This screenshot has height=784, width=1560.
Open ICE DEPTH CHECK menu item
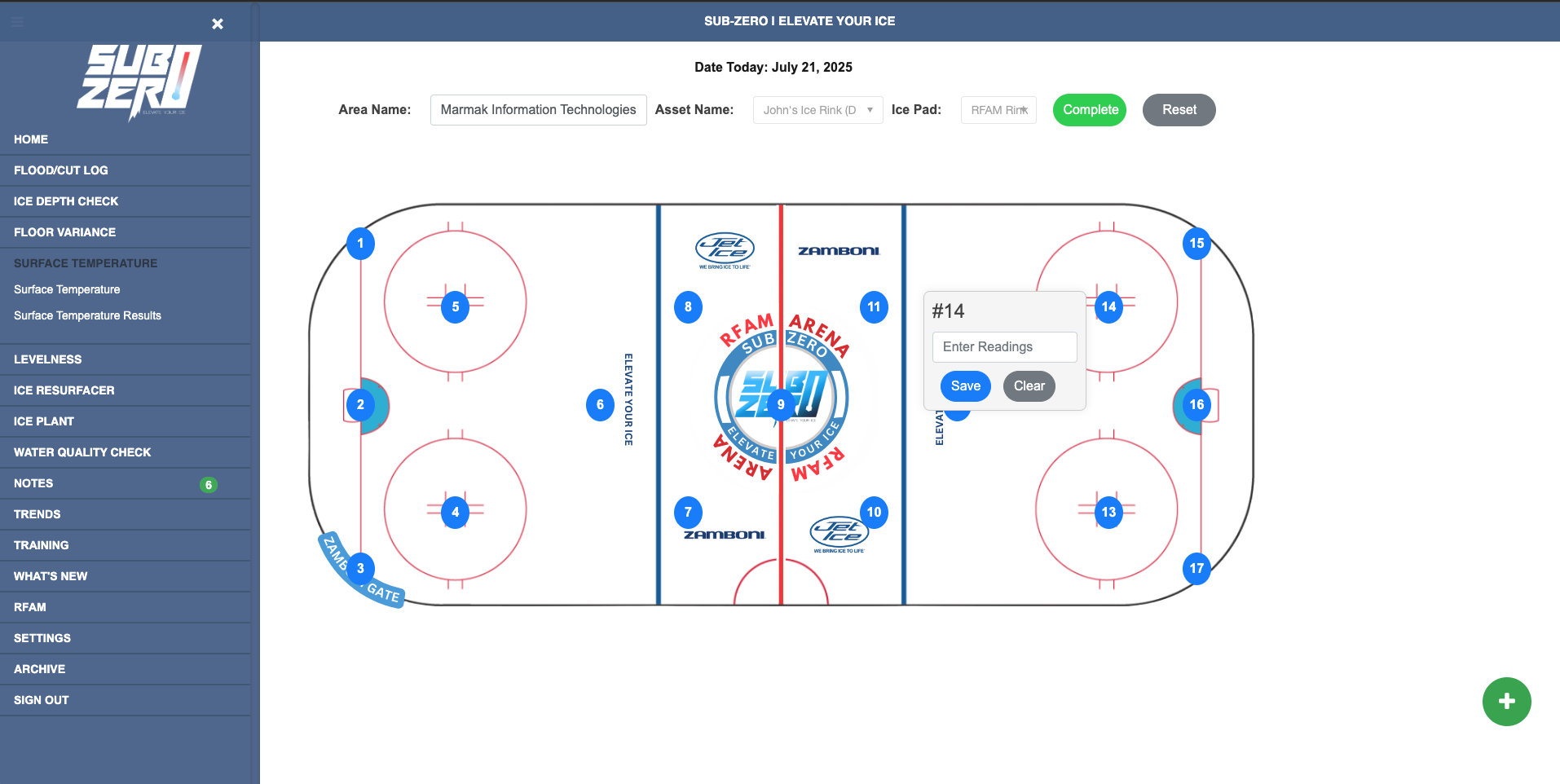(126, 201)
